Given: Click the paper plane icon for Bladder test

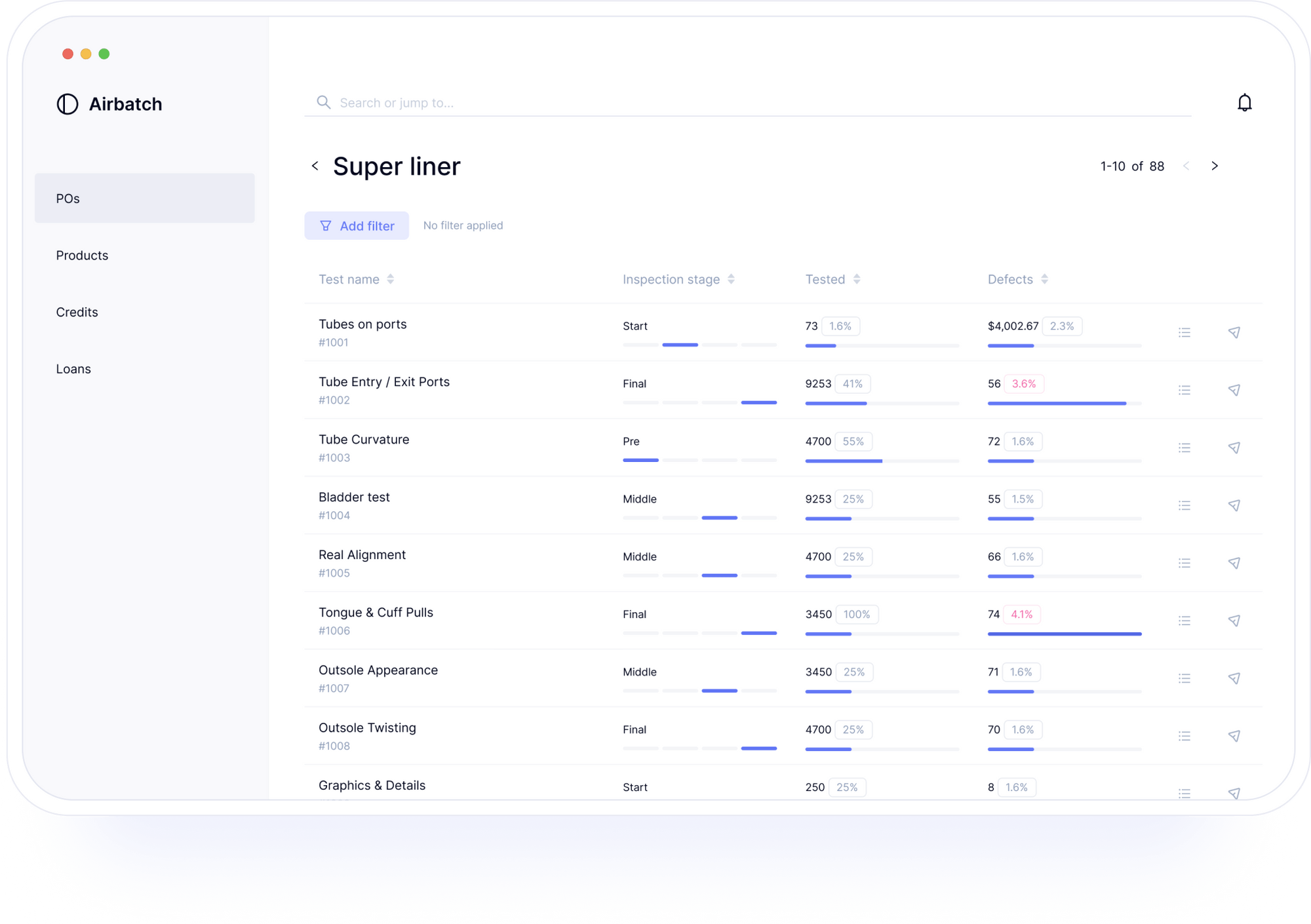Looking at the screenshot, I should tap(1234, 505).
